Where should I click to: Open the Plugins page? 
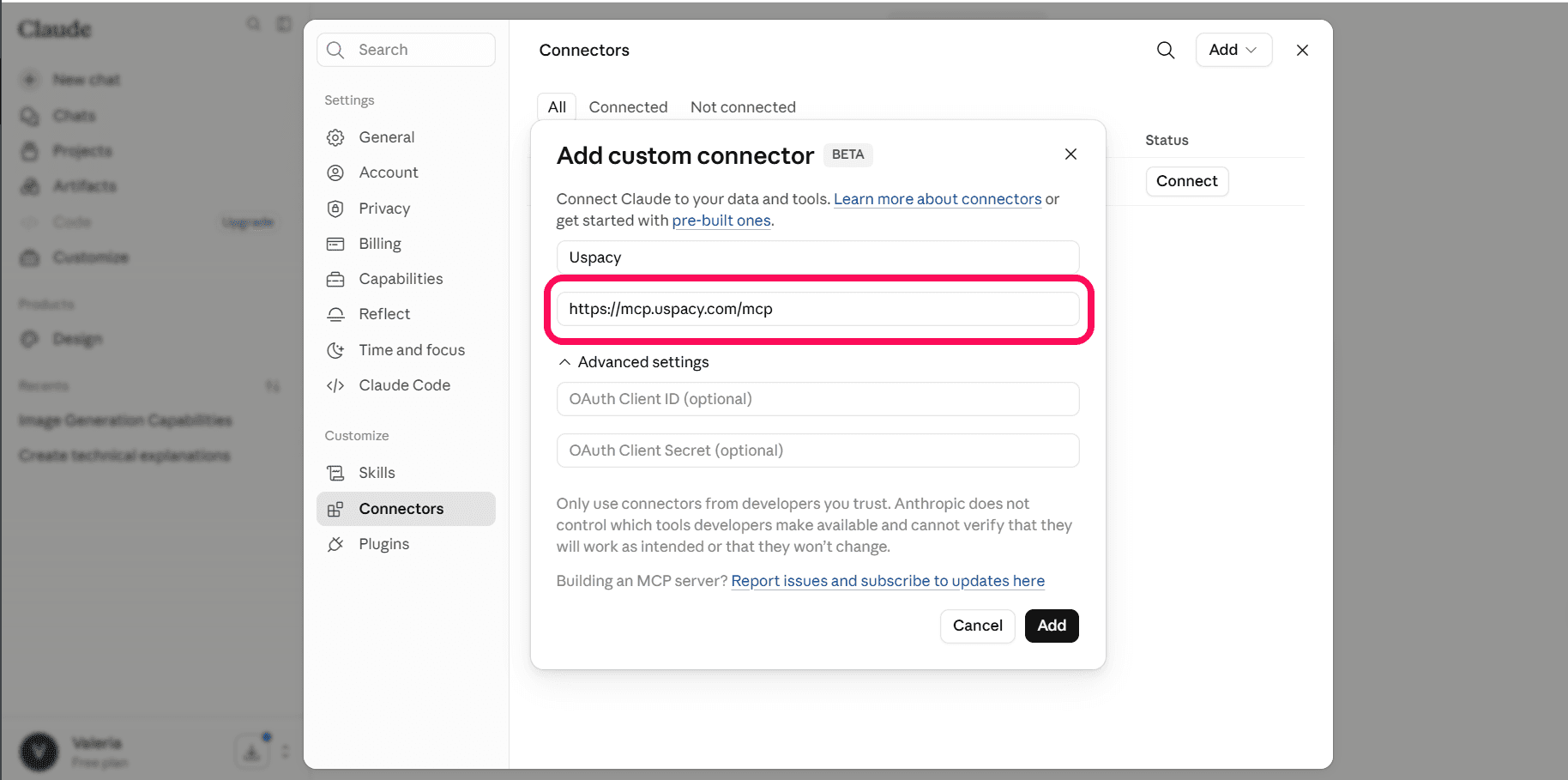406,544
